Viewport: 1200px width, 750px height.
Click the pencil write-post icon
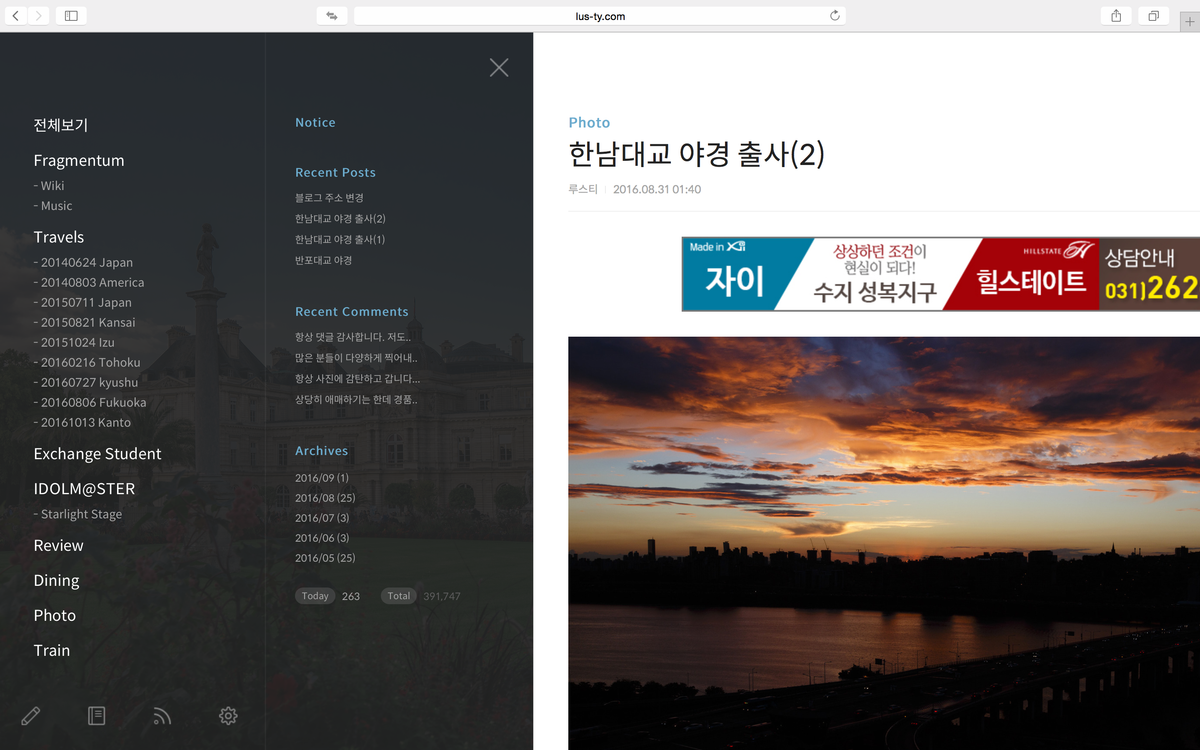pyautogui.click(x=31, y=716)
